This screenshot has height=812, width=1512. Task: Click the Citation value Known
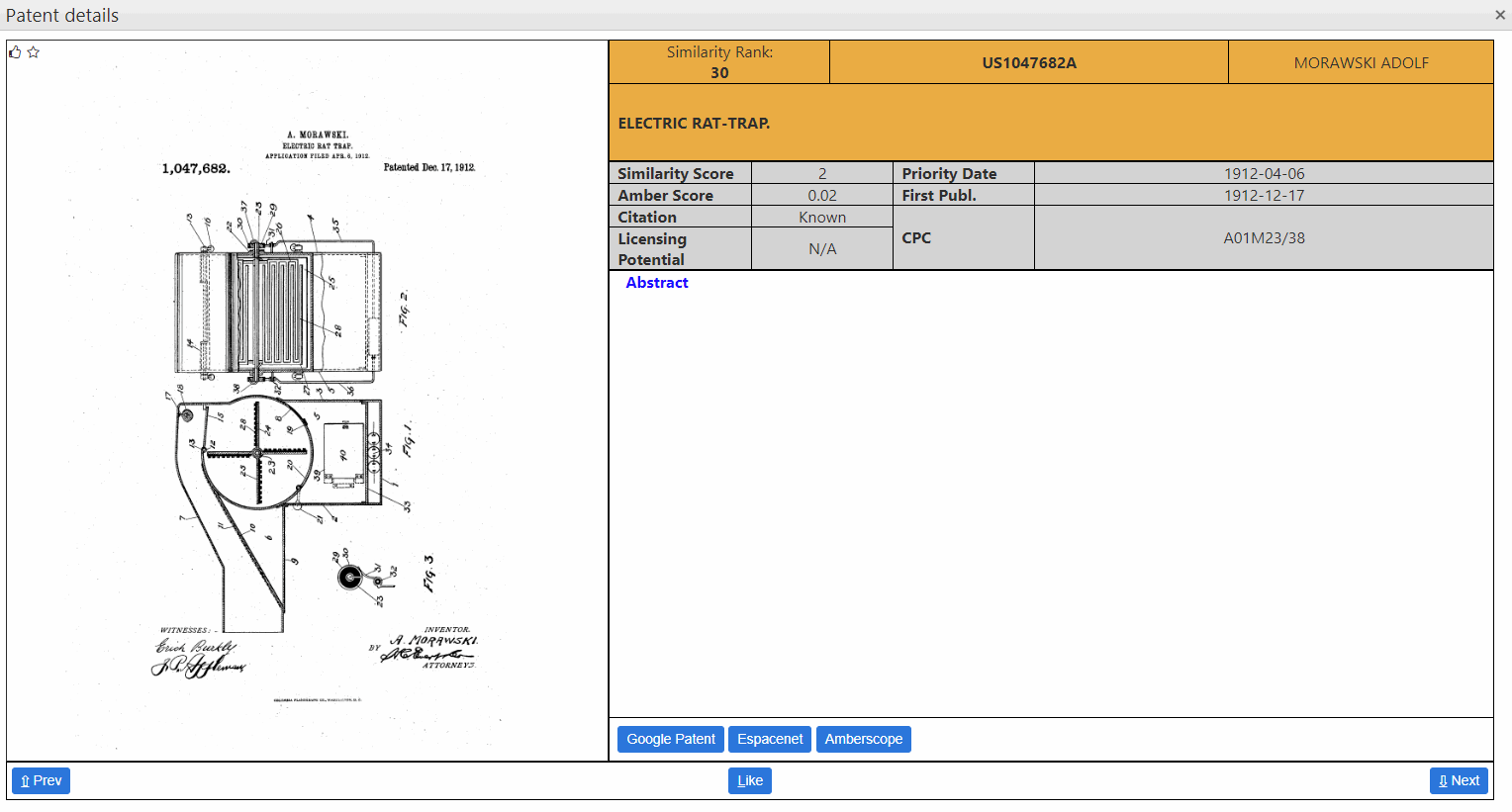coord(822,218)
